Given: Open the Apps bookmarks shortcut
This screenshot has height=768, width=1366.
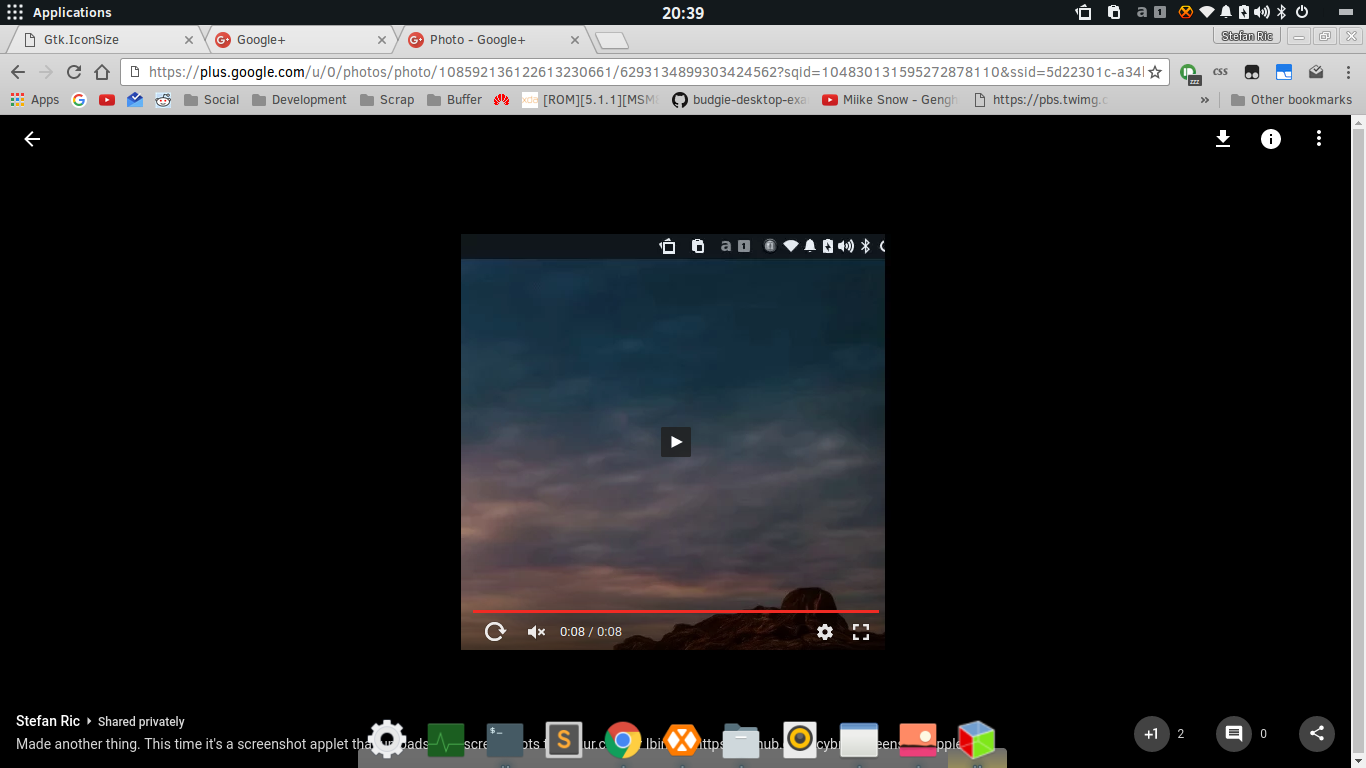Looking at the screenshot, I should (35, 100).
